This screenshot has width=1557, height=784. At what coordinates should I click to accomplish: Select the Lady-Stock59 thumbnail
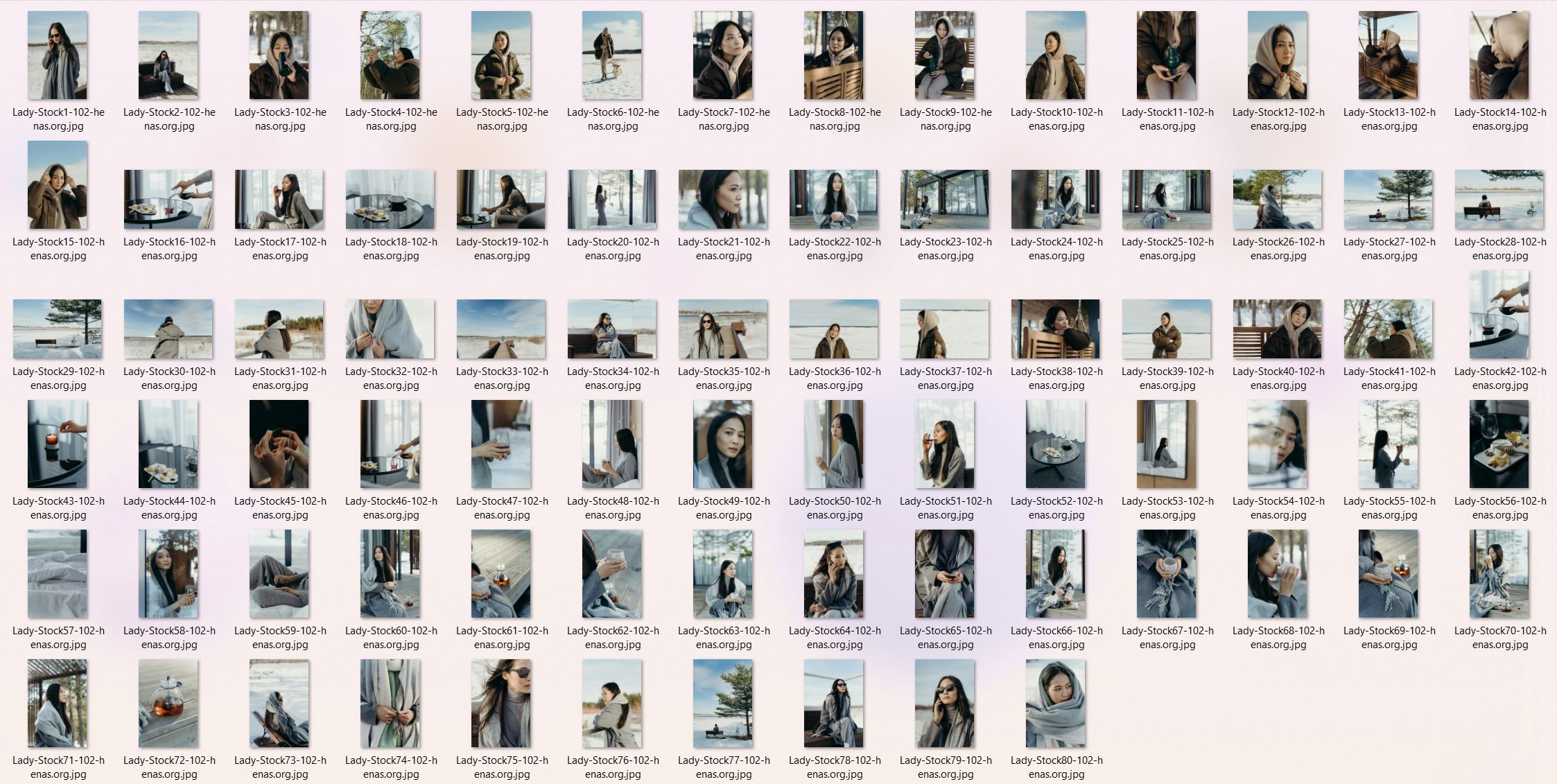point(279,573)
